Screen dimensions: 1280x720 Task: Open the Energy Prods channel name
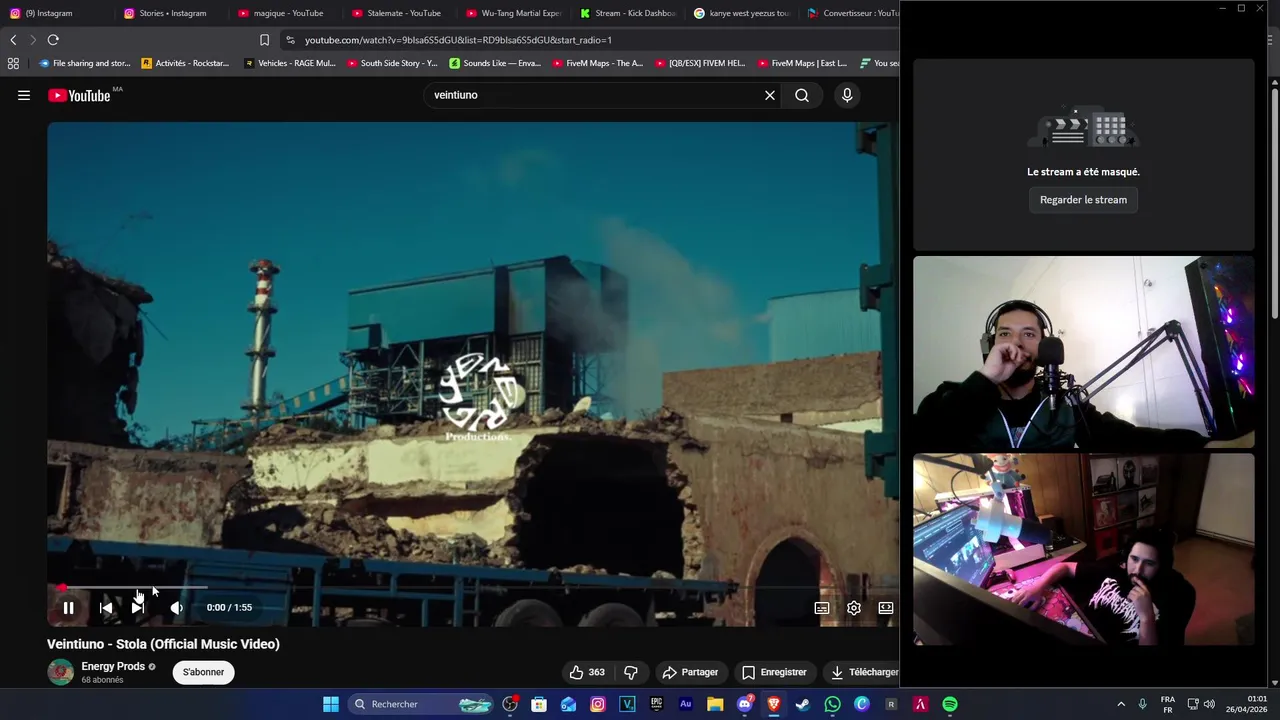click(113, 666)
